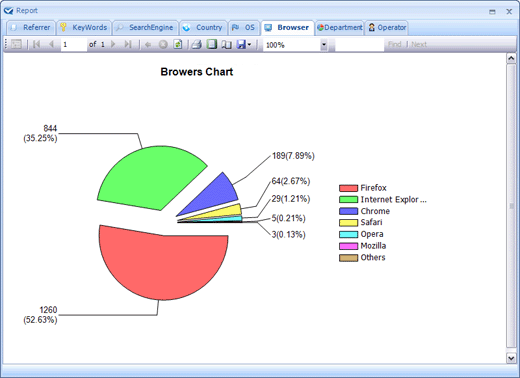Switch to print layout view
Image resolution: width=520 pixels, height=378 pixels.
pyautogui.click(x=212, y=44)
